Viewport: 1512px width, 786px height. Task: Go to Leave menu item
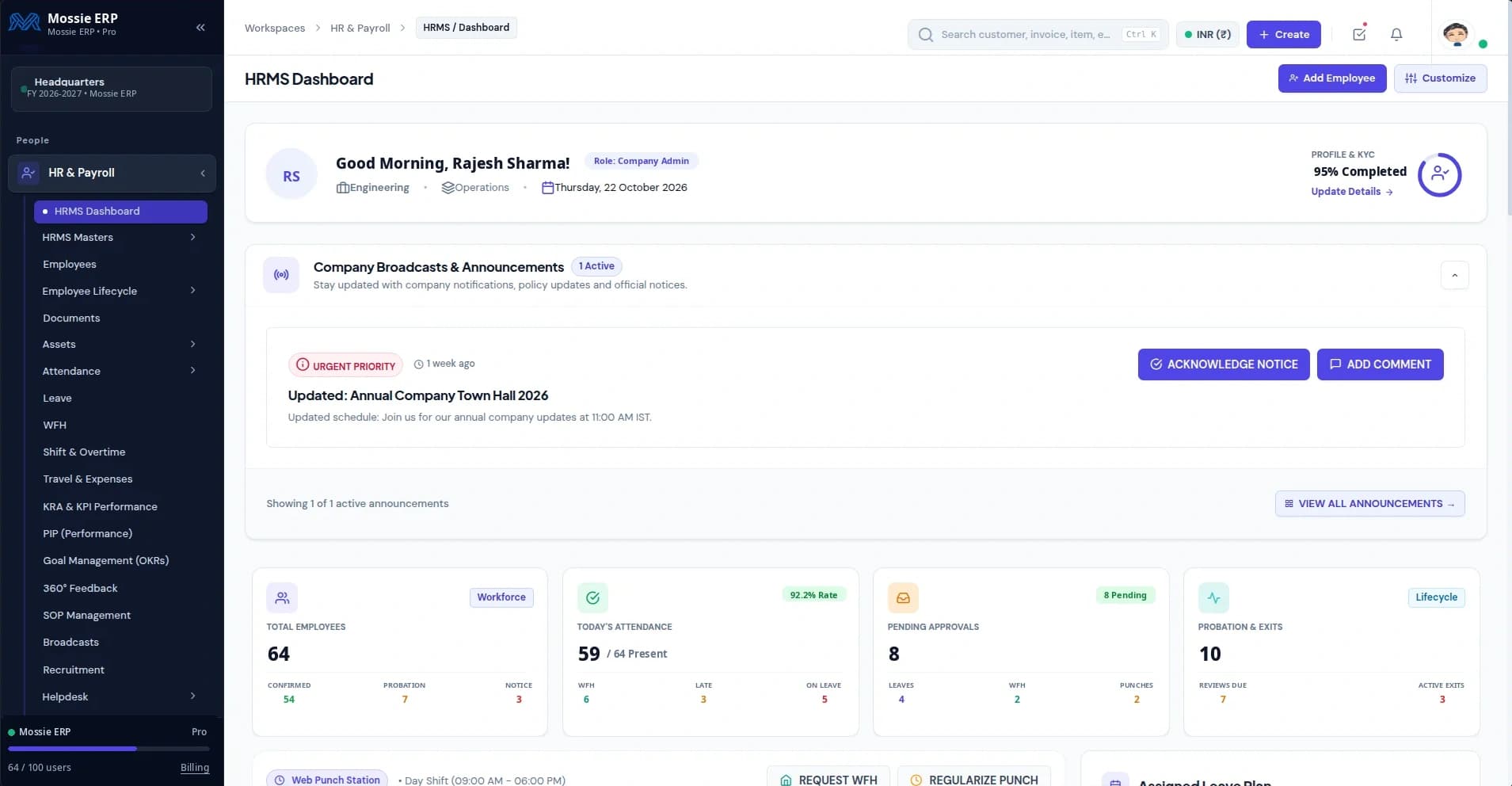point(57,398)
